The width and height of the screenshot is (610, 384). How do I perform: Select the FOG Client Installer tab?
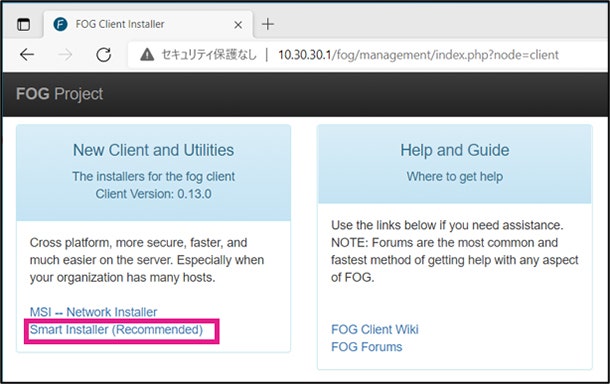[149, 24]
